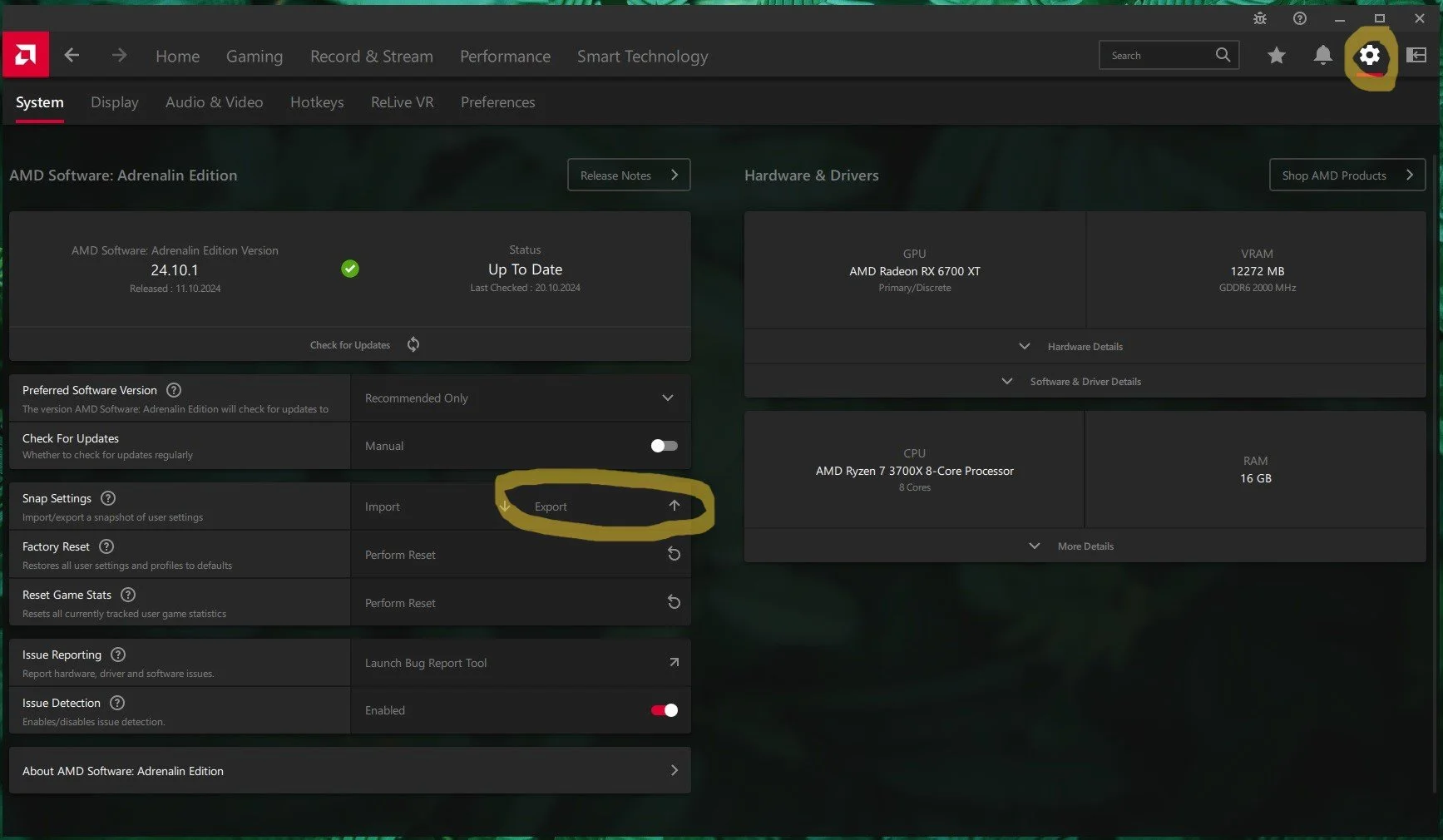
Task: Switch to the Preferences tab
Action: [x=498, y=102]
